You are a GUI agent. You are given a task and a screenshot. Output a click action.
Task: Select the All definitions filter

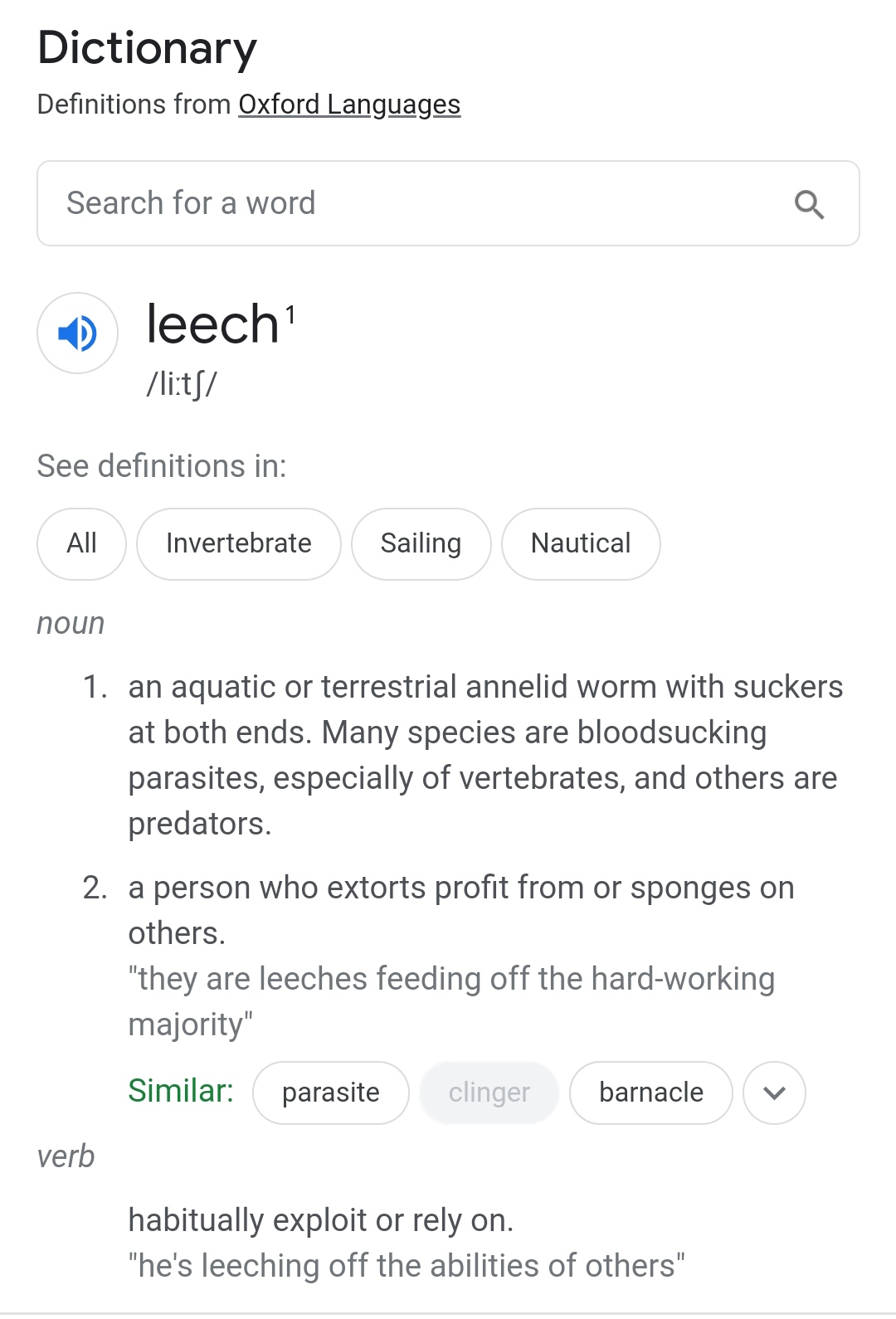81,543
